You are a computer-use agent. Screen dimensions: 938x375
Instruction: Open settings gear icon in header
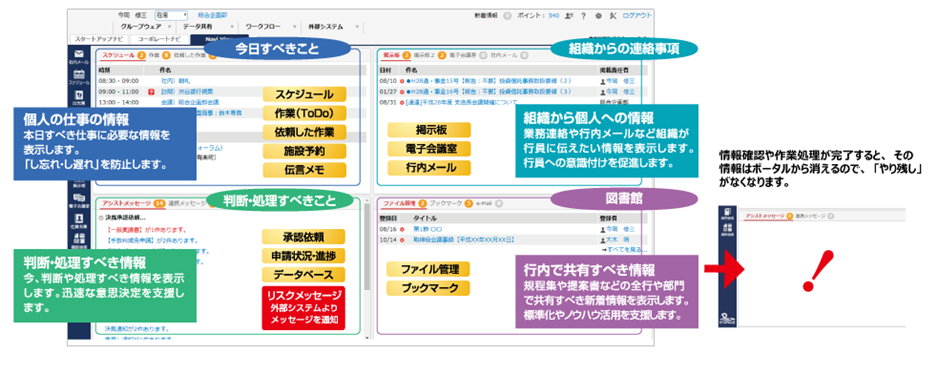[598, 16]
